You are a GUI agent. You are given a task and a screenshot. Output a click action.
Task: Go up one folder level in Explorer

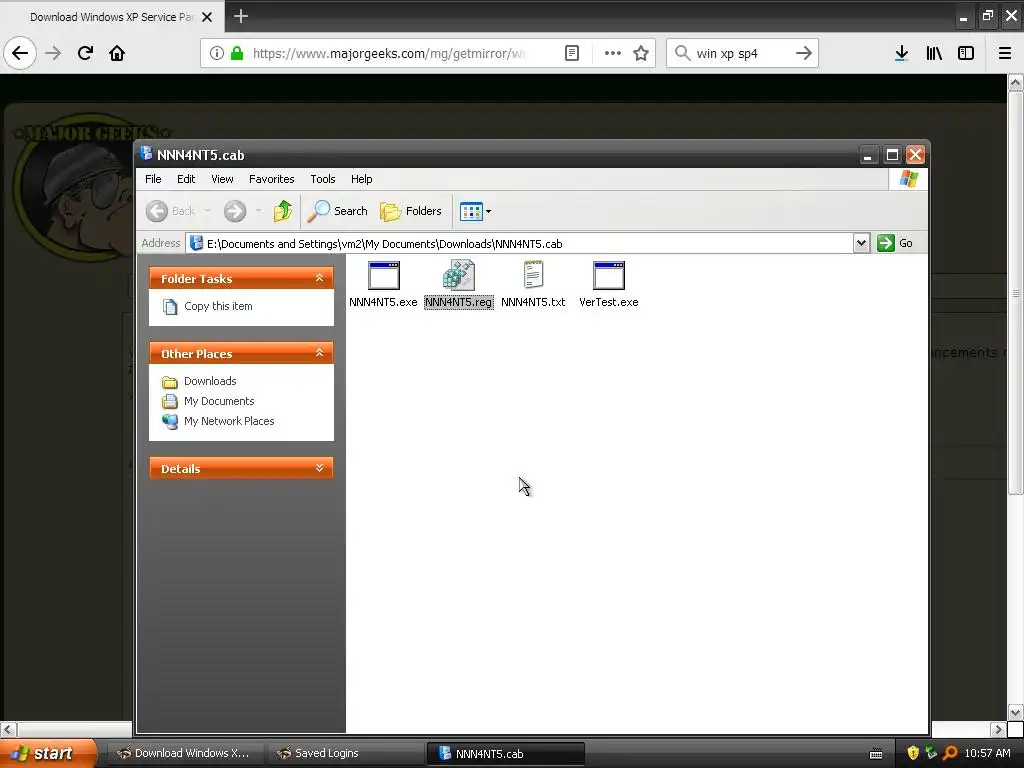pos(283,211)
